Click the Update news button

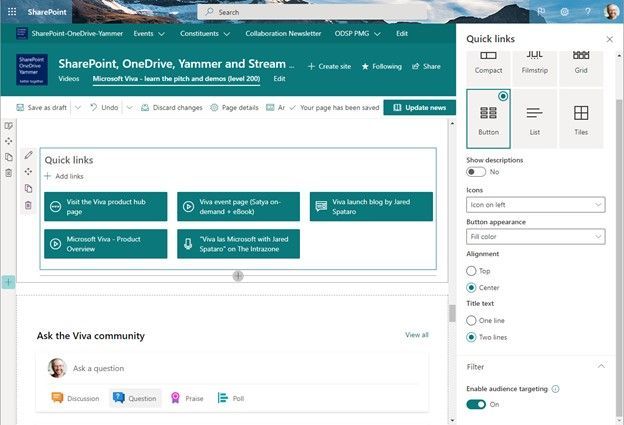click(x=419, y=107)
